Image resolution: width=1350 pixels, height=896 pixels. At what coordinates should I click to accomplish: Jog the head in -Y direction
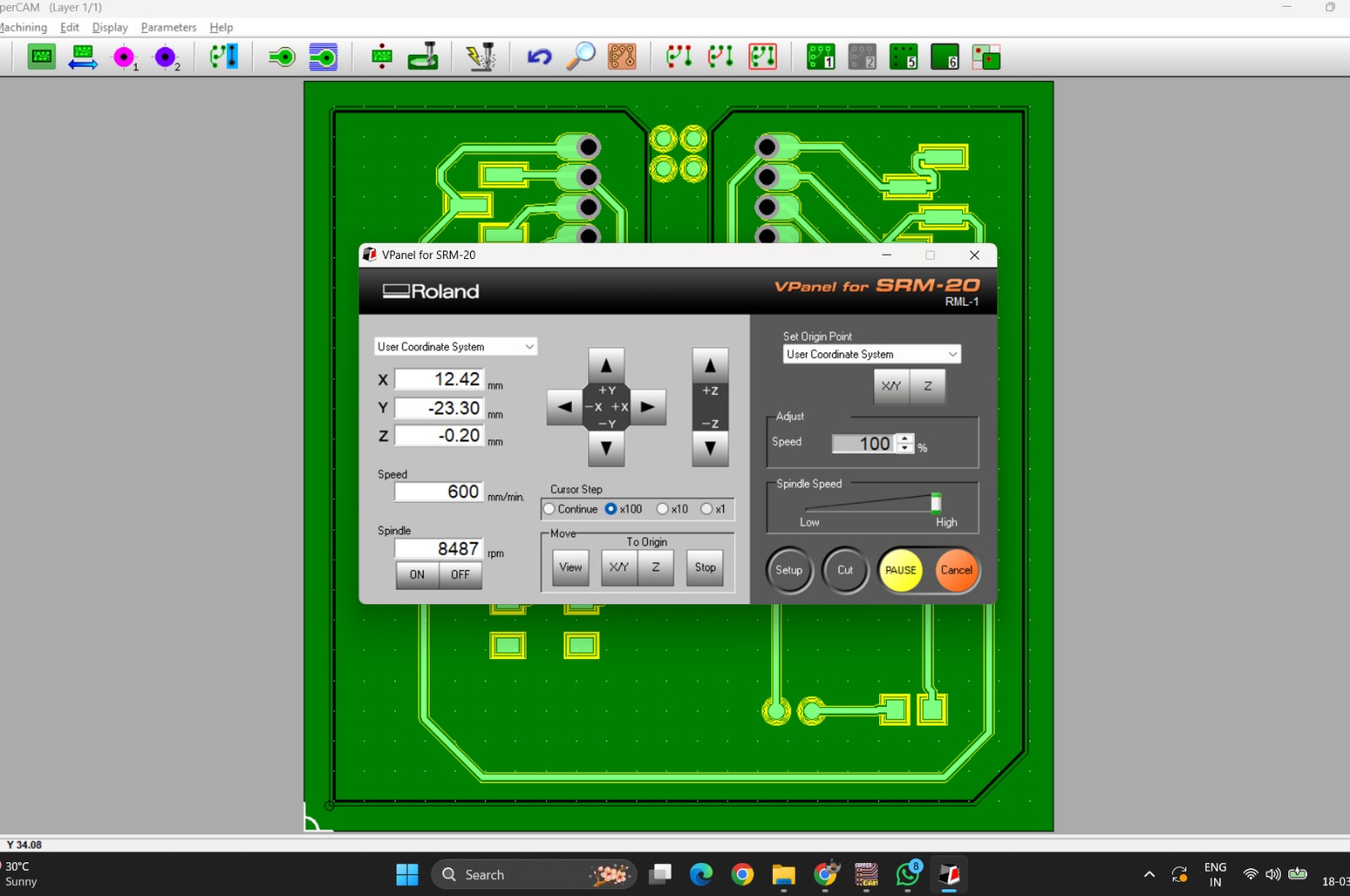tap(606, 448)
